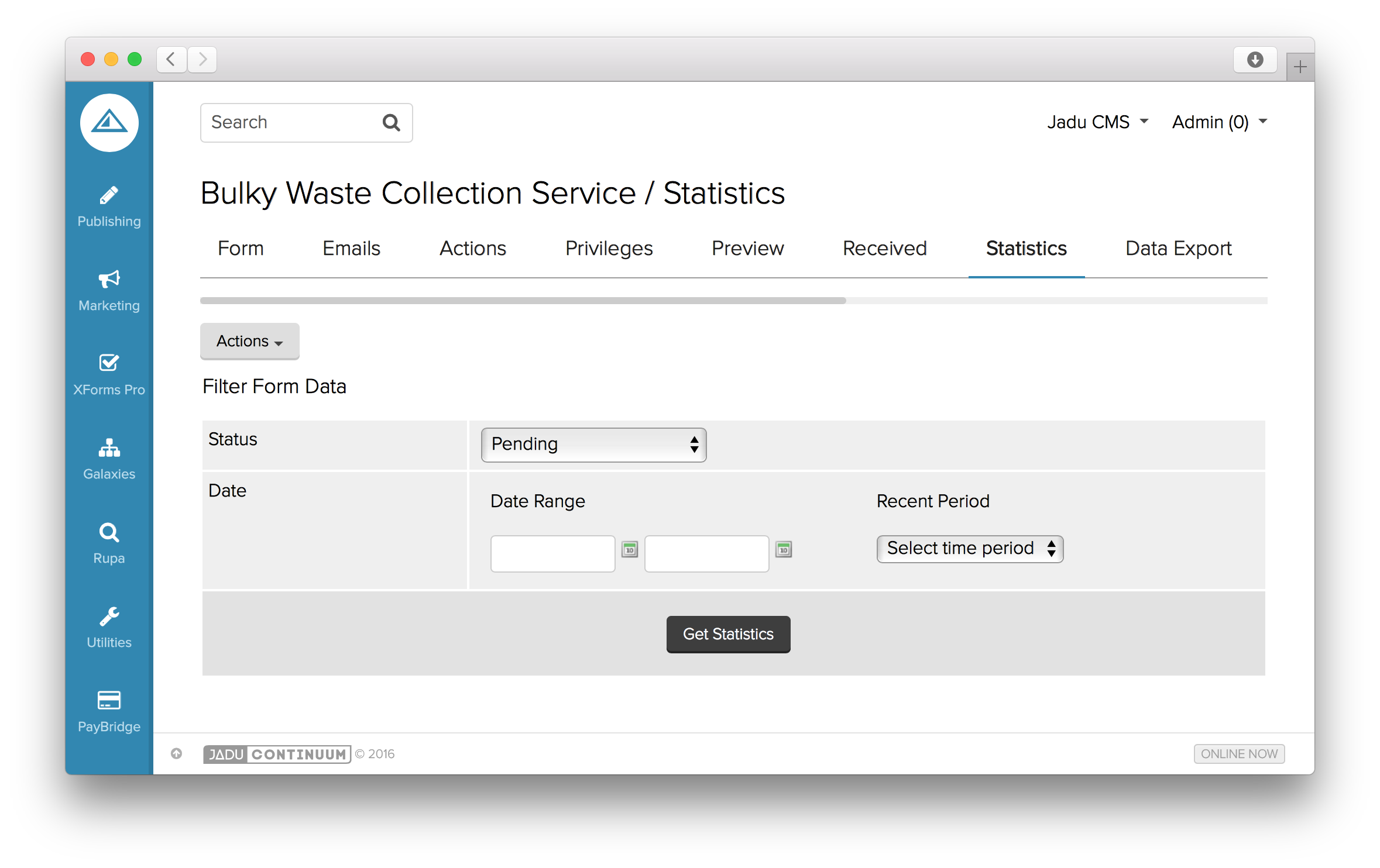
Task: Open the PayBridge card icon
Action: (109, 700)
